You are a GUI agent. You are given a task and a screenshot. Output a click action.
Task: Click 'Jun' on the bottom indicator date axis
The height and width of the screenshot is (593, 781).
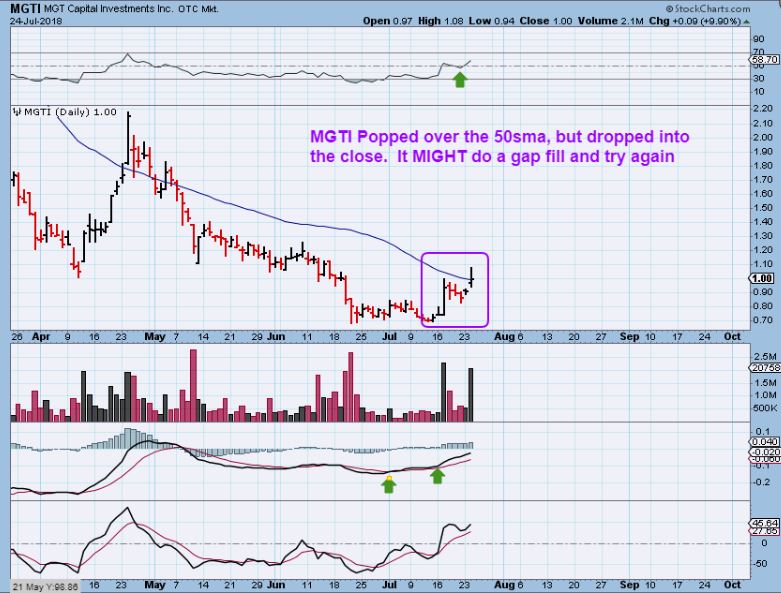[x=275, y=585]
